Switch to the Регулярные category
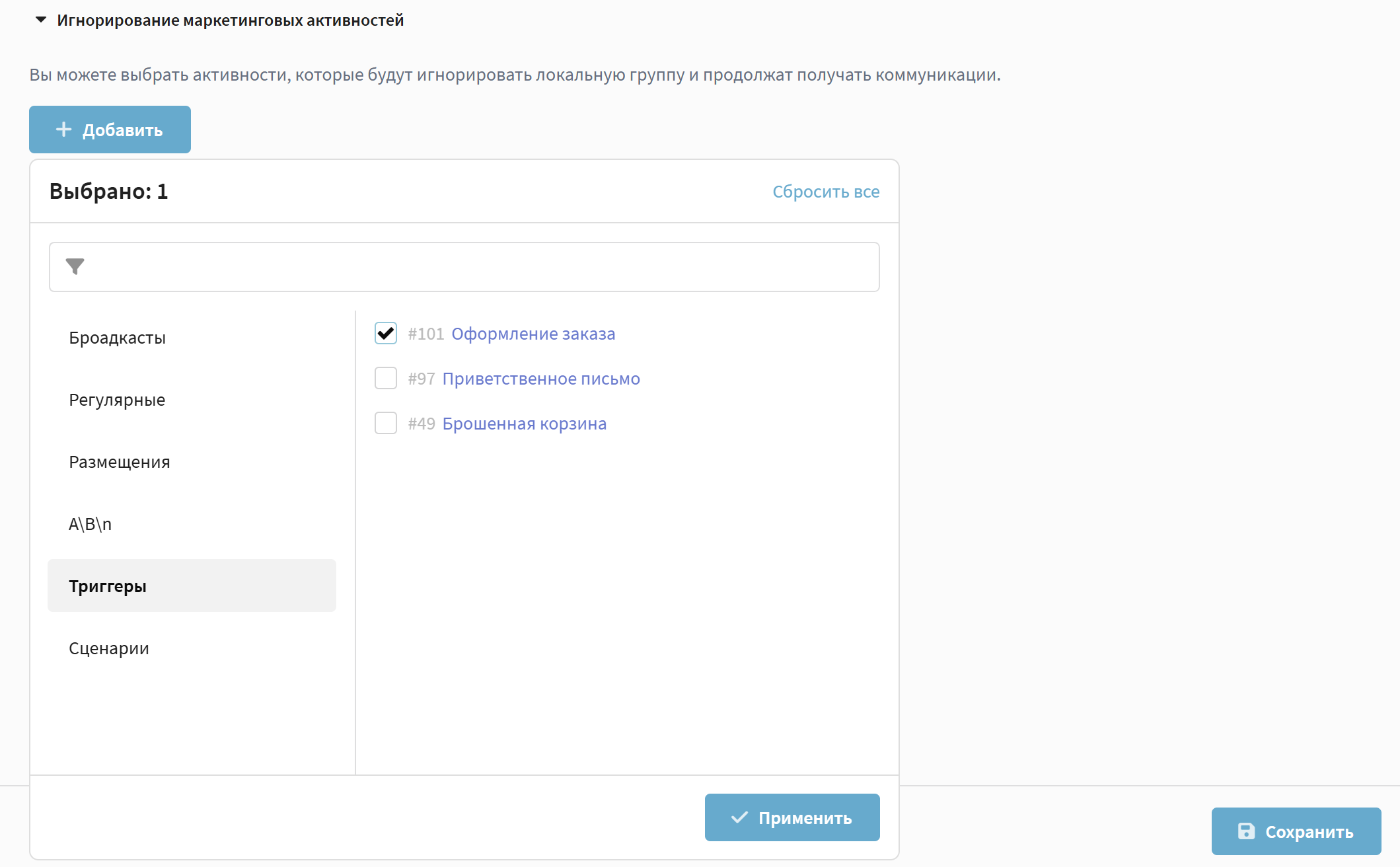The image size is (1400, 867). tap(117, 400)
